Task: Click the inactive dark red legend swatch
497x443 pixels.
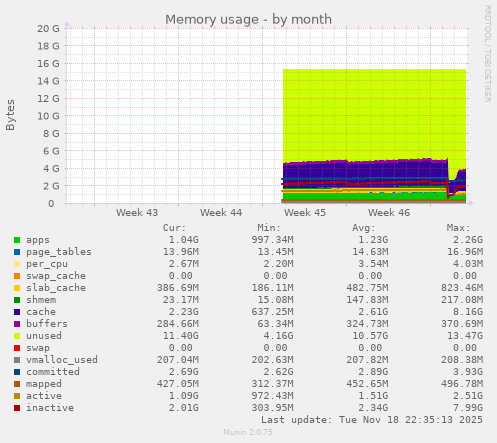Action: 17,408
